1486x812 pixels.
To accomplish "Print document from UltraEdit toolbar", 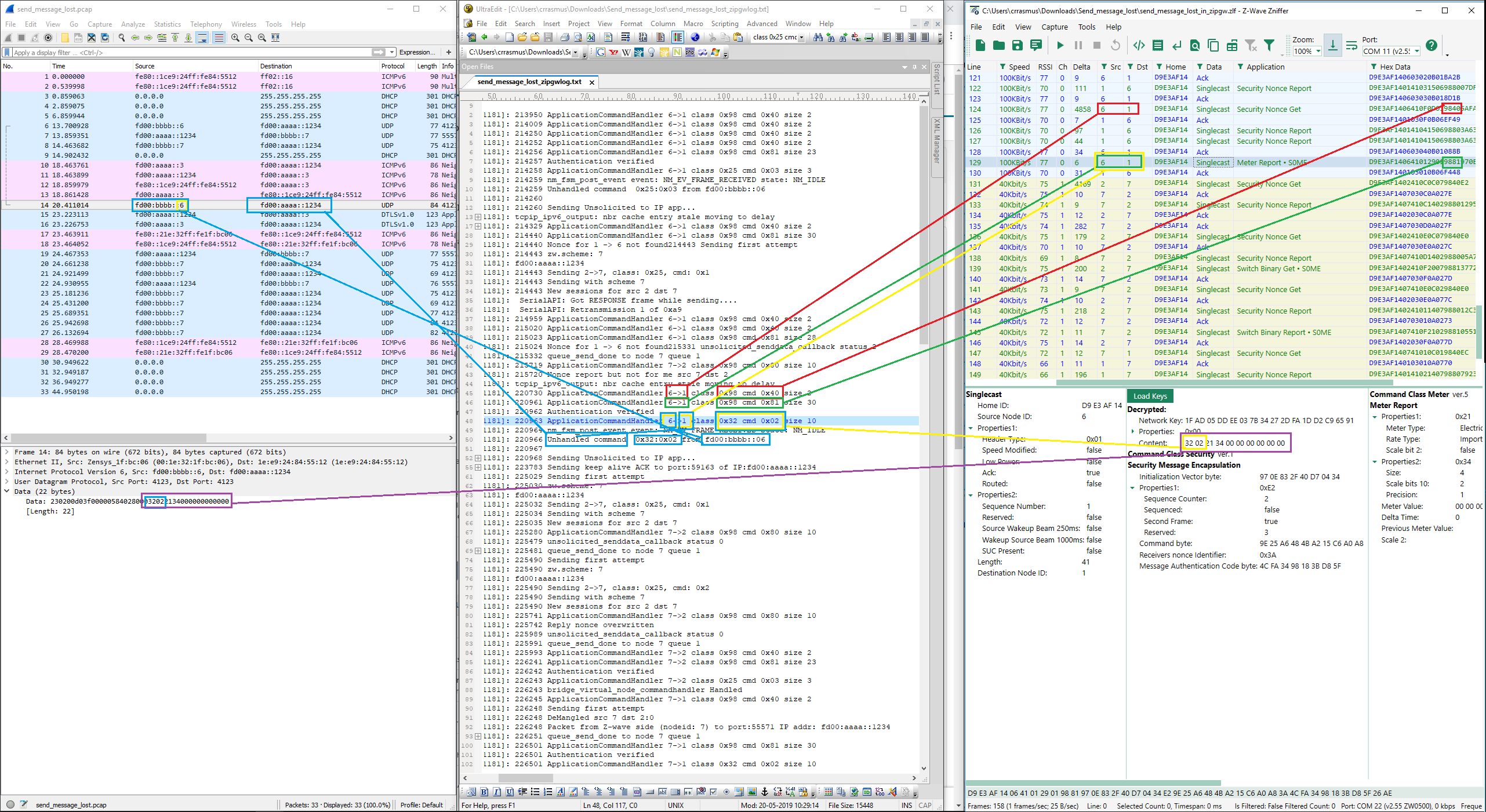I will coord(564,37).
